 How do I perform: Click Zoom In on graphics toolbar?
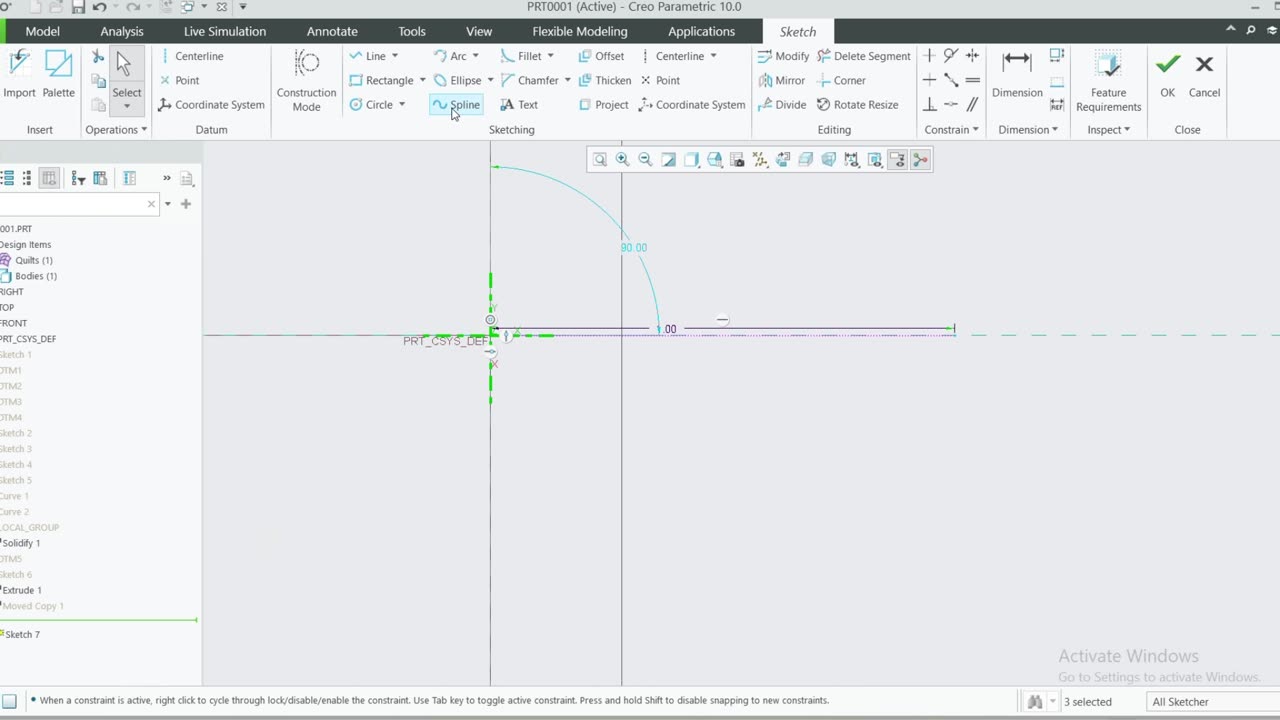[622, 159]
